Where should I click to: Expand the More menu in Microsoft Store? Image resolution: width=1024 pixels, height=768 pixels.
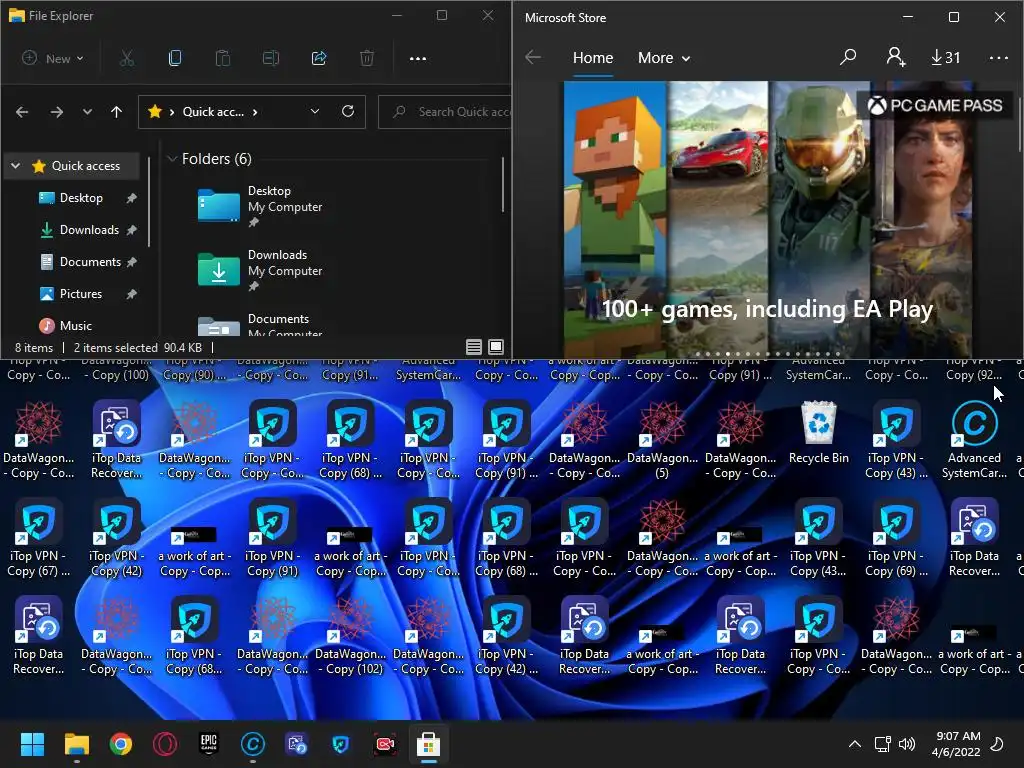[664, 57]
